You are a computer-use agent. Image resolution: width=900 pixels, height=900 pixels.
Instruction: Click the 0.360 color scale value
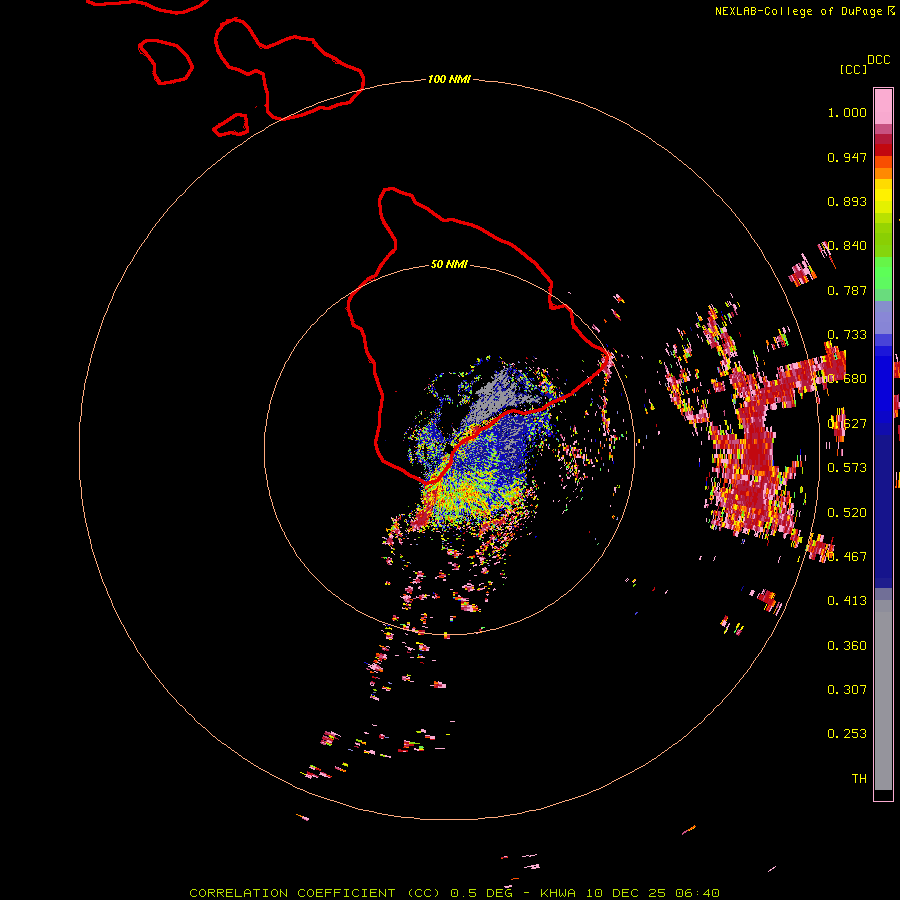[x=847, y=646]
